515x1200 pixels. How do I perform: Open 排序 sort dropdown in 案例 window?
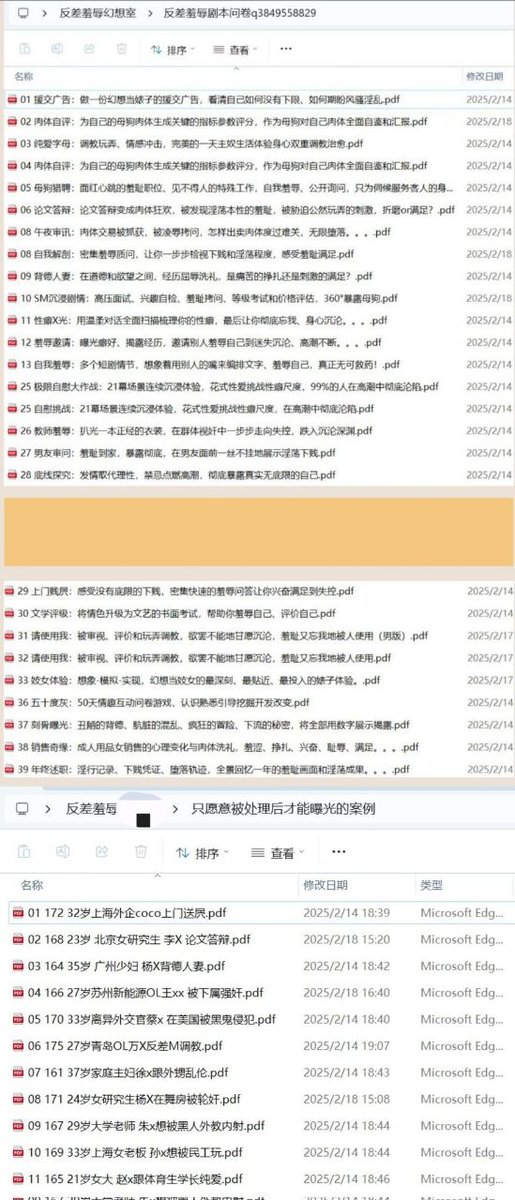point(202,853)
